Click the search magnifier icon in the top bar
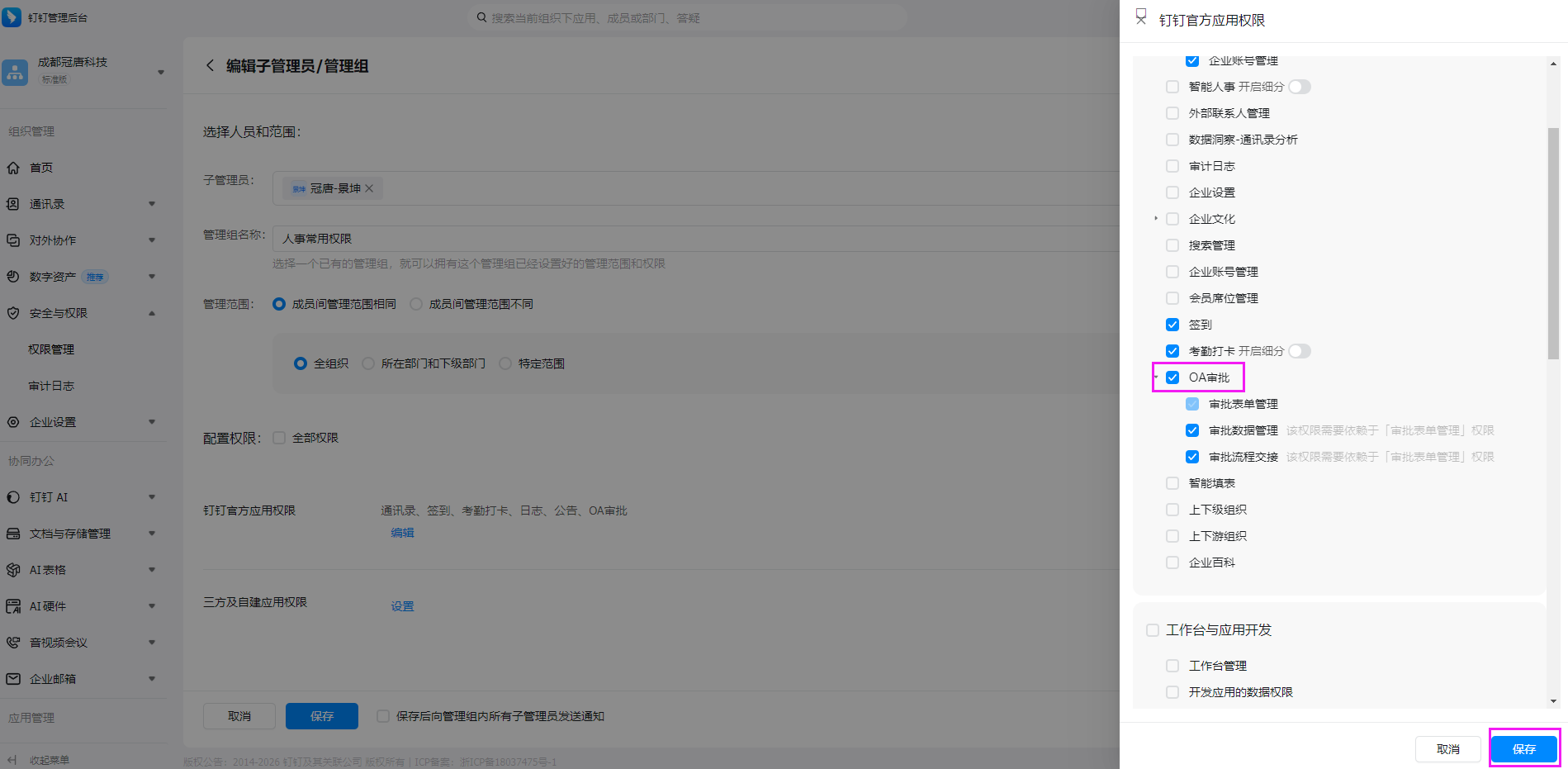The width and height of the screenshot is (1568, 769). point(481,17)
